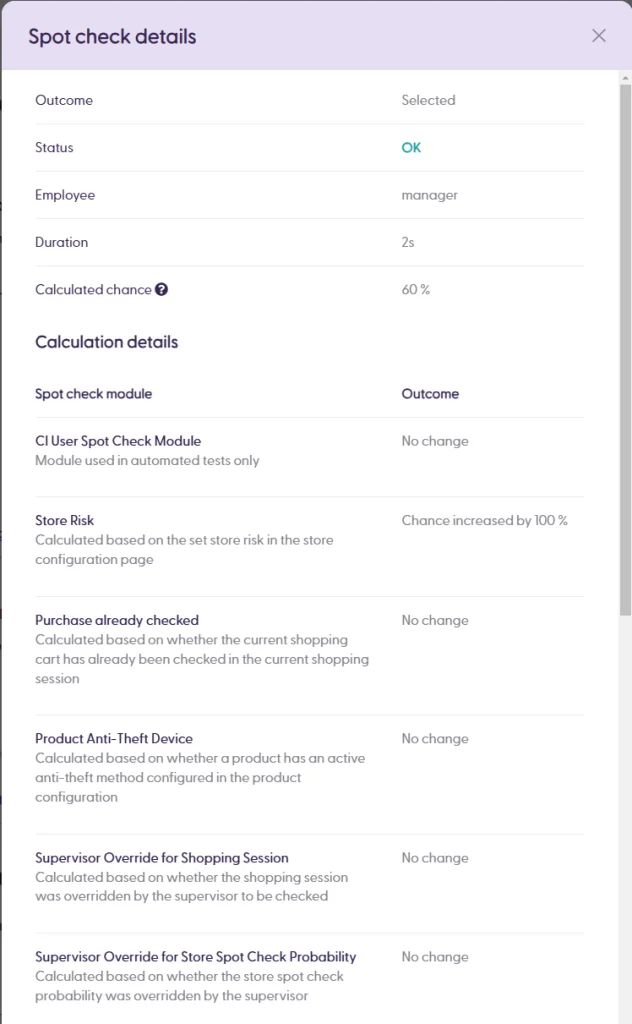Click 'Chance increased by 100 %' outcome text
The image size is (632, 1024).
click(484, 521)
